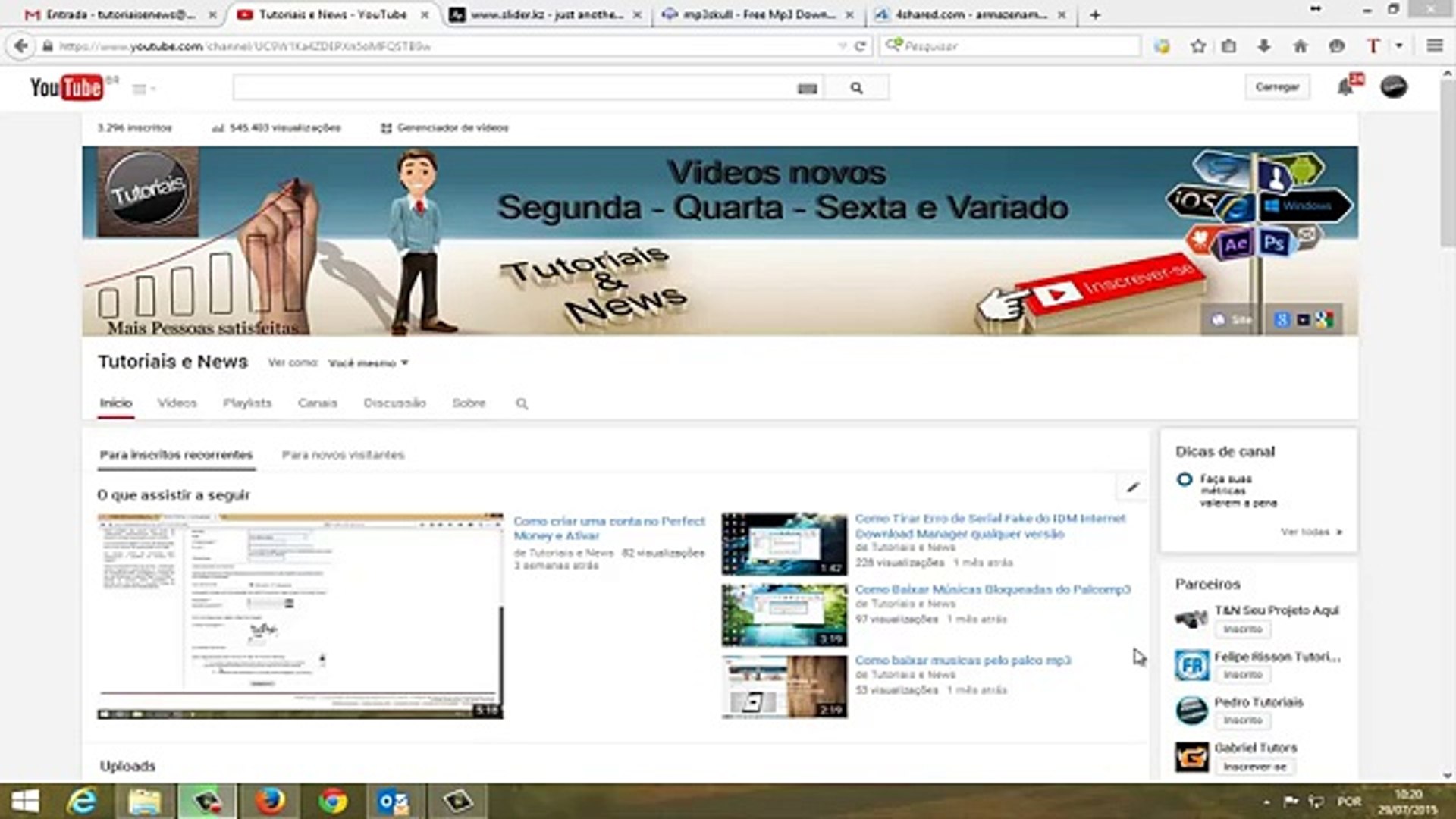Select the Discussão channel tab
1456x819 pixels.
[394, 403]
